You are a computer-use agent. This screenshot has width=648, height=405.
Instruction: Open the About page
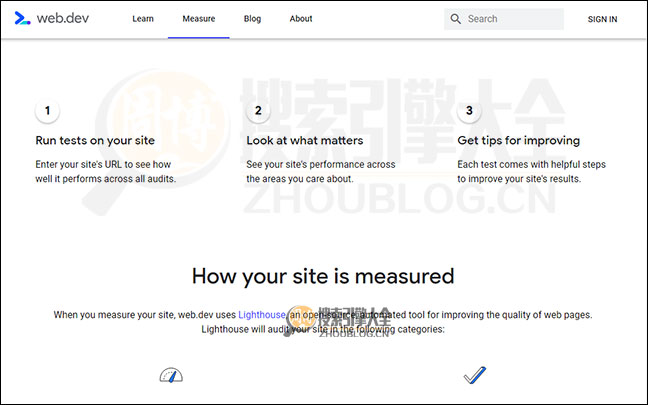[x=300, y=19]
